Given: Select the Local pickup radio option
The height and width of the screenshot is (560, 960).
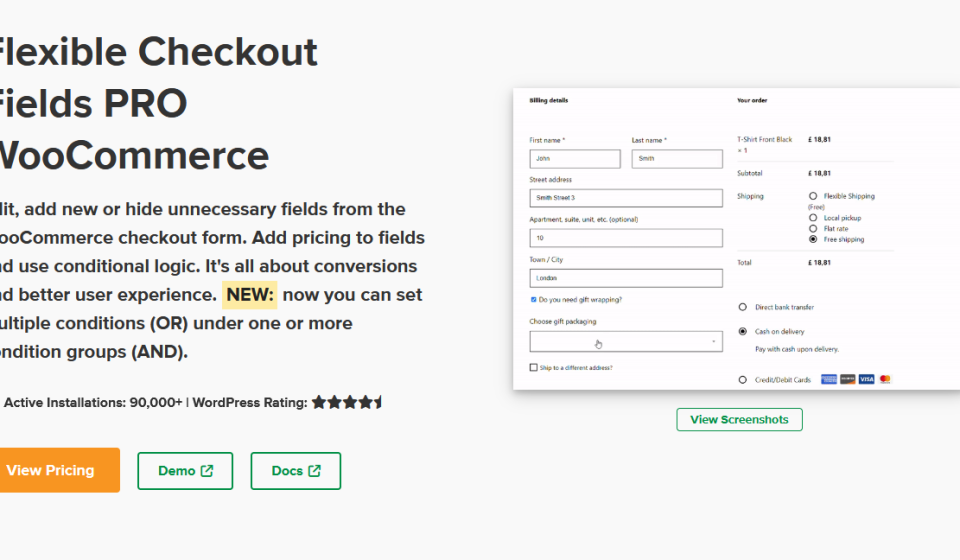Looking at the screenshot, I should [812, 217].
